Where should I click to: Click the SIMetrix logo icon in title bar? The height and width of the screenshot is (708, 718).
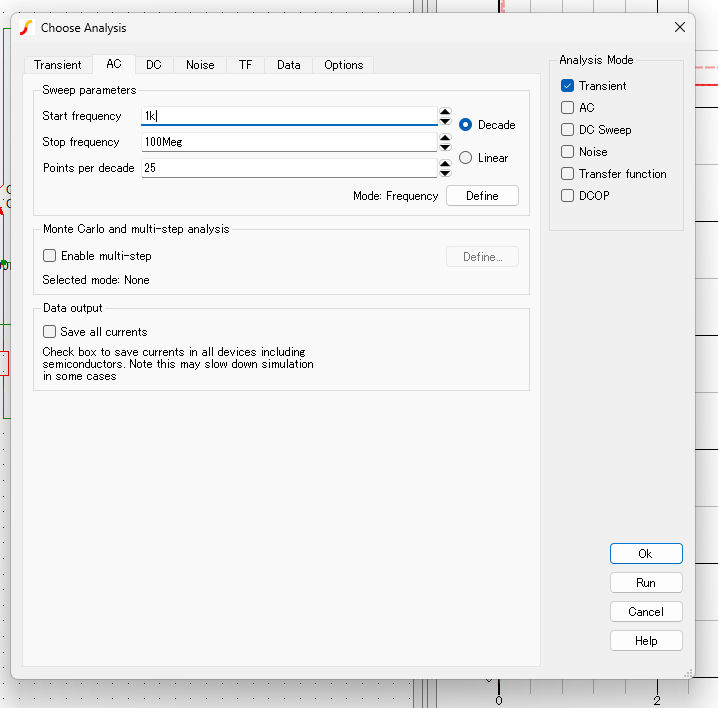[x=27, y=28]
